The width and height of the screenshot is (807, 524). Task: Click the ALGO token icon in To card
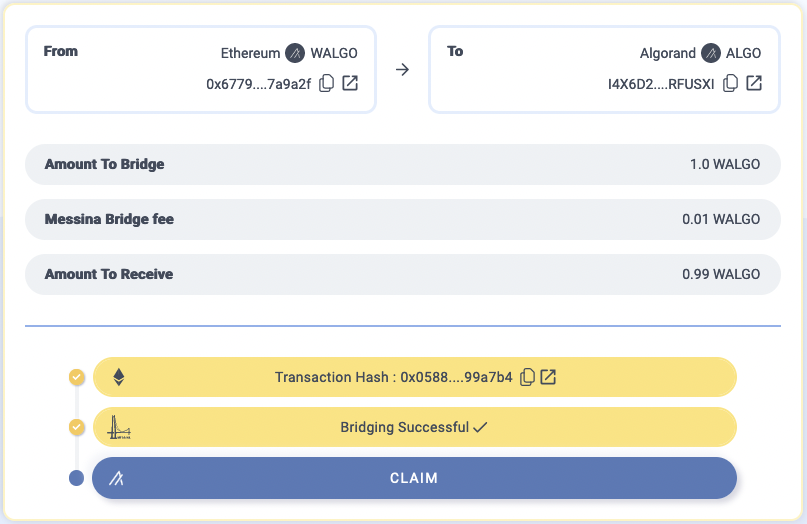(x=711, y=53)
